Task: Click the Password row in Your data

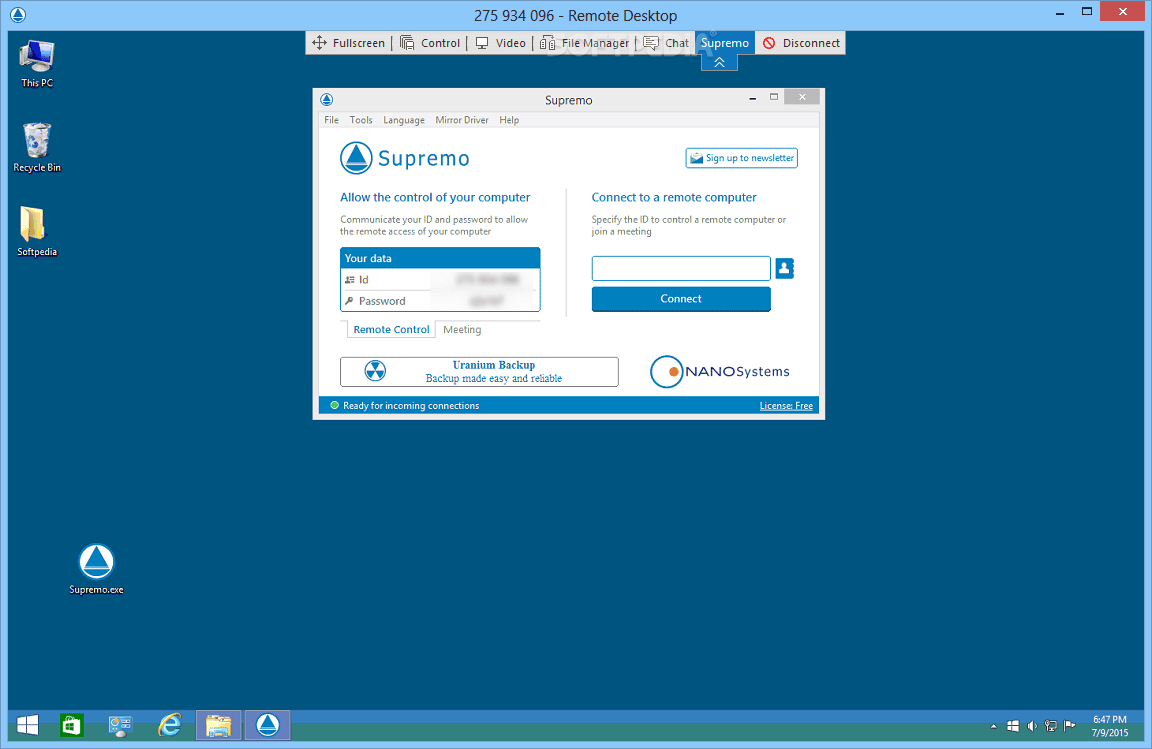Action: pos(440,301)
